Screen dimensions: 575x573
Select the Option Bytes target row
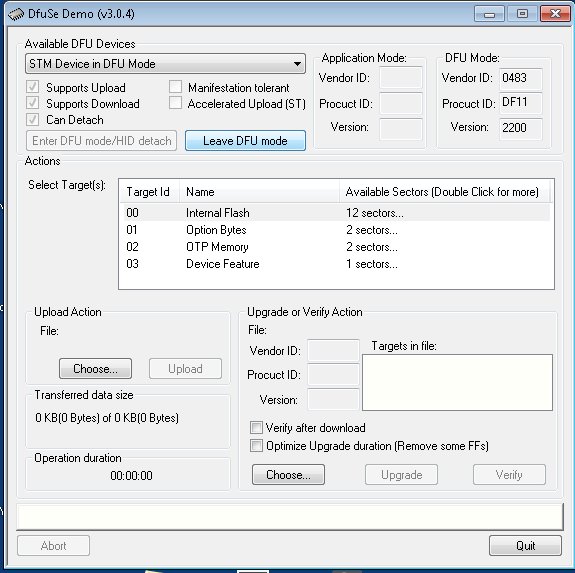click(x=336, y=230)
